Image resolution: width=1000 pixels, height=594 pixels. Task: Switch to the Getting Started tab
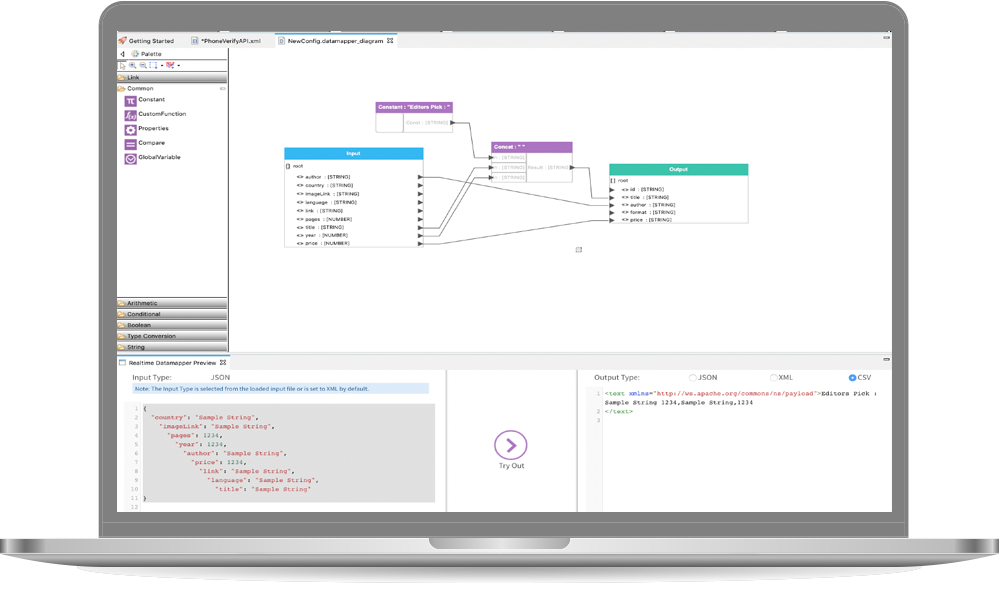pyautogui.click(x=146, y=41)
